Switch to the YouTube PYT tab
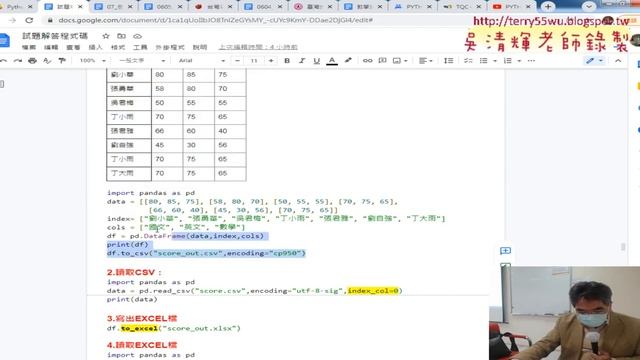The height and width of the screenshot is (360, 640). coord(512,7)
